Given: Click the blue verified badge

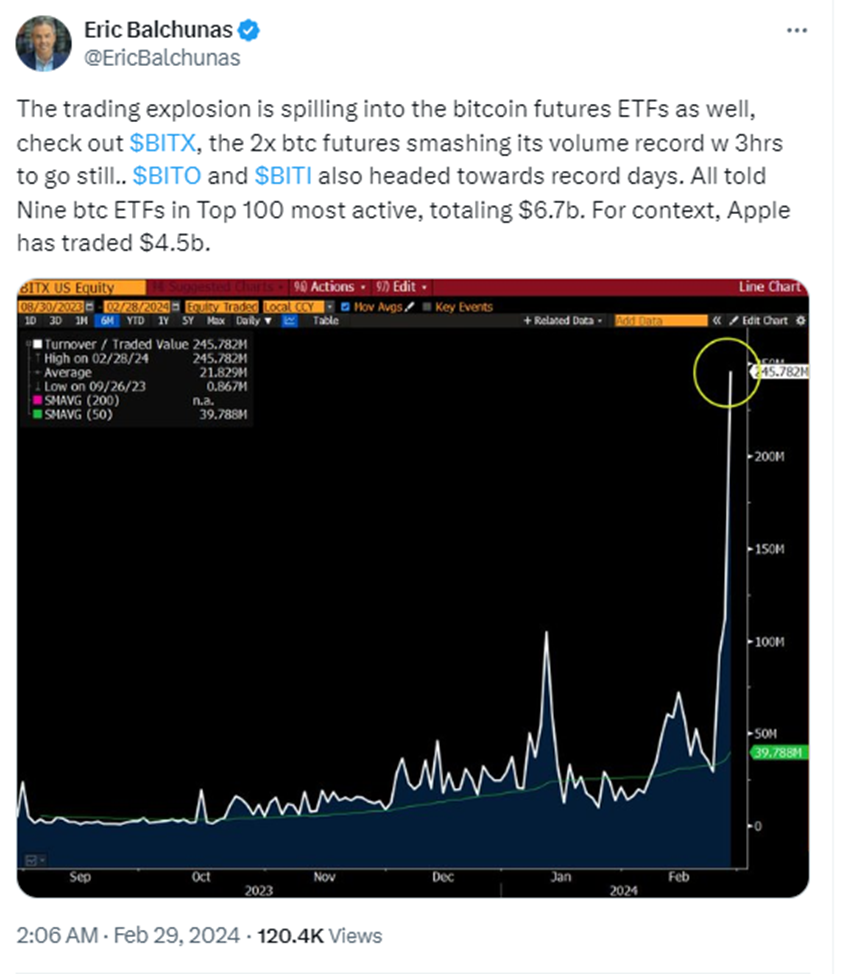Looking at the screenshot, I should point(250,30).
